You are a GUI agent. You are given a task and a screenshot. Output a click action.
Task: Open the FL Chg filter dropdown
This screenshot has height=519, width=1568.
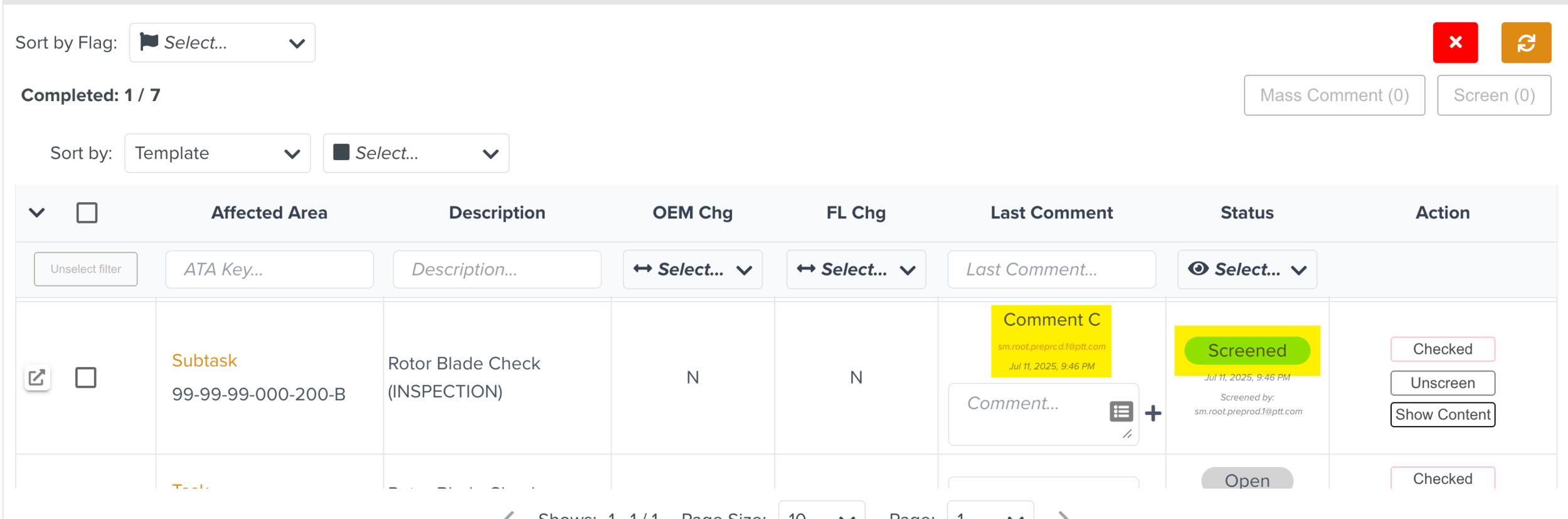pos(856,269)
